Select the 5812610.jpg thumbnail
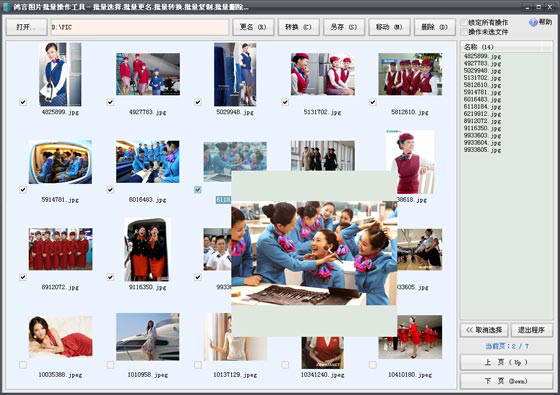The width and height of the screenshot is (560, 395). (410, 74)
